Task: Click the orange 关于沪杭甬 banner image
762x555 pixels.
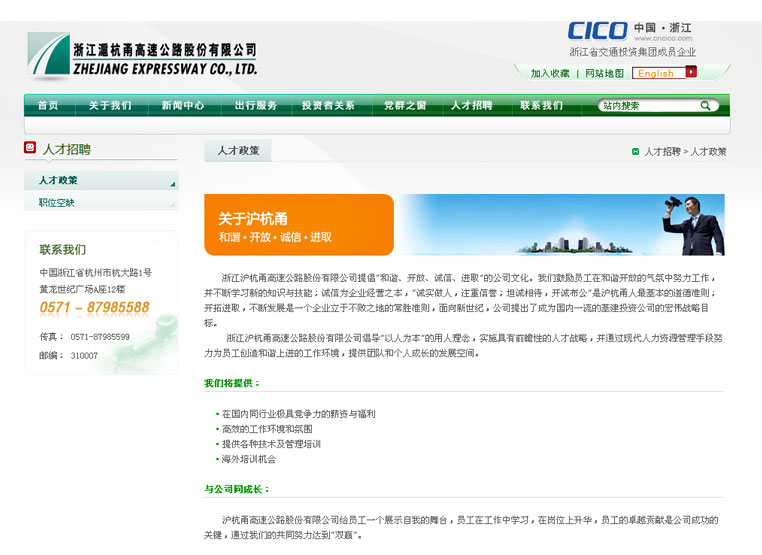Action: 299,225
